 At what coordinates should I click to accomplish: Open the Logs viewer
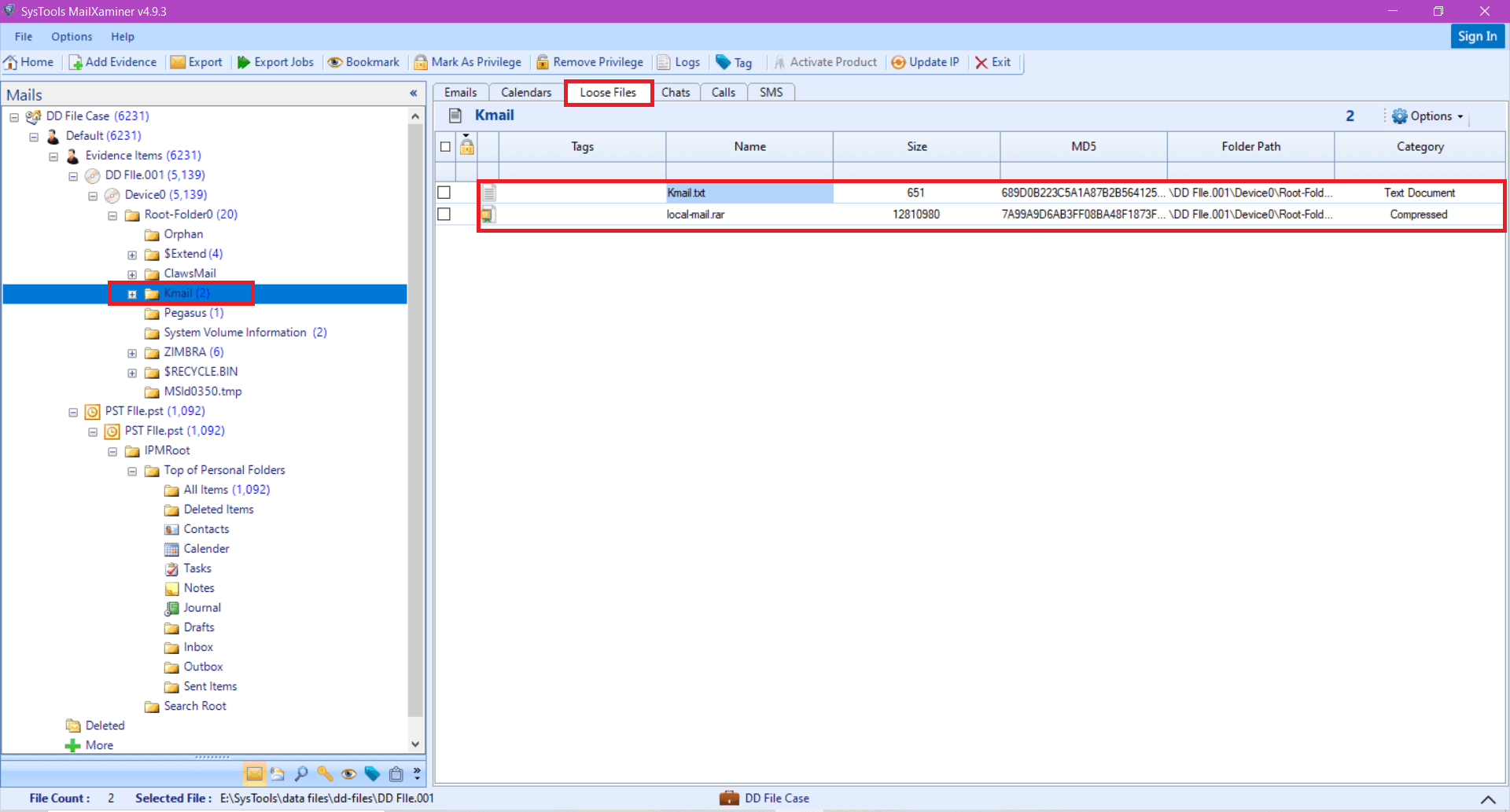pyautogui.click(x=678, y=62)
